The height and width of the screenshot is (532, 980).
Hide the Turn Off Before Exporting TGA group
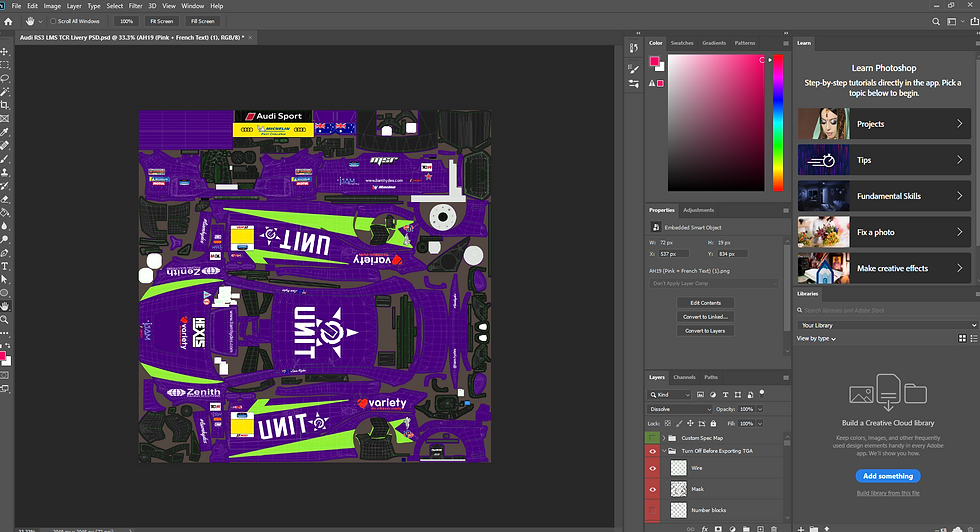pos(652,451)
